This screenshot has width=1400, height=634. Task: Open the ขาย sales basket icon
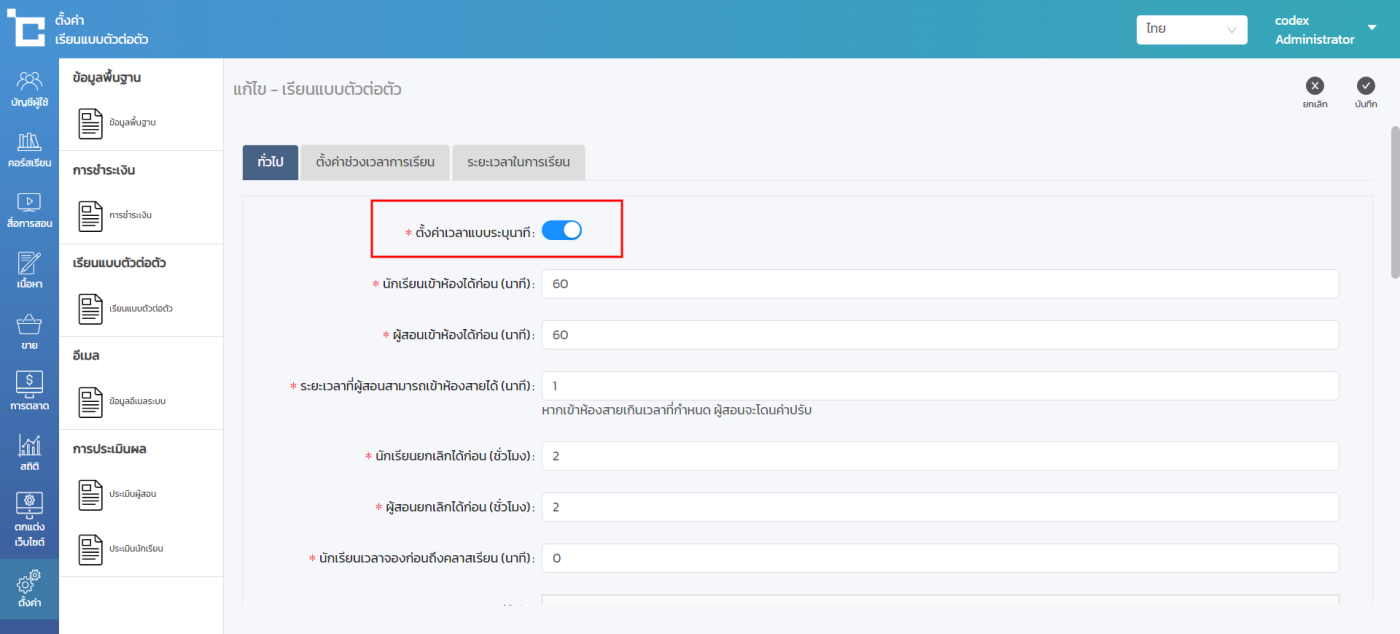coord(29,331)
